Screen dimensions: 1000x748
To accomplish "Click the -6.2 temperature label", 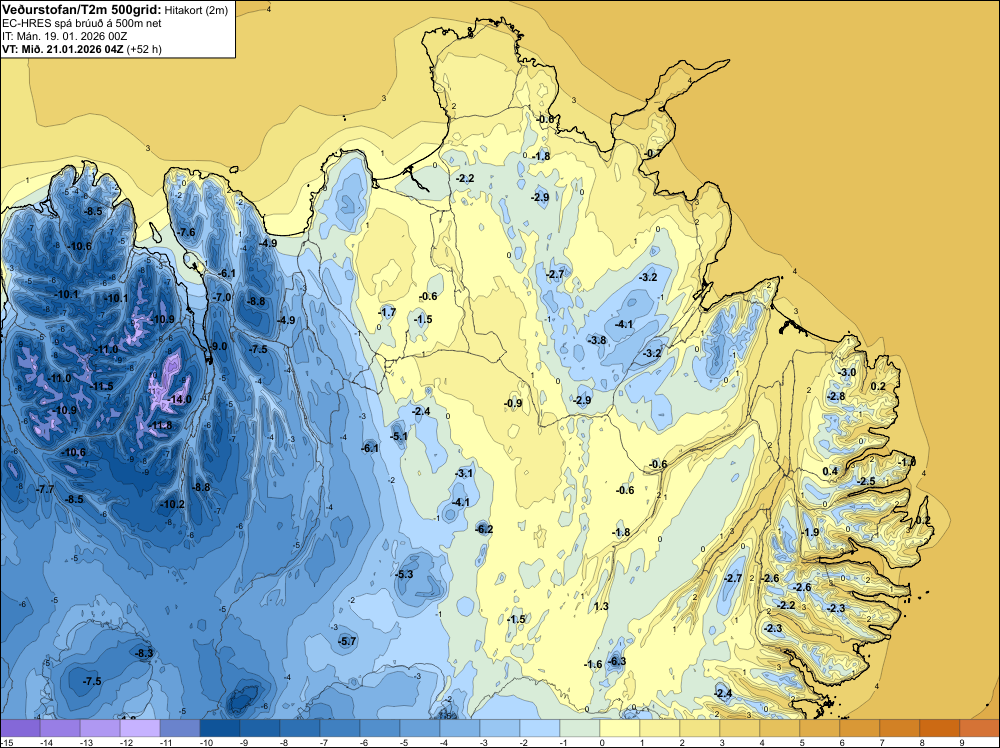I will click(485, 529).
